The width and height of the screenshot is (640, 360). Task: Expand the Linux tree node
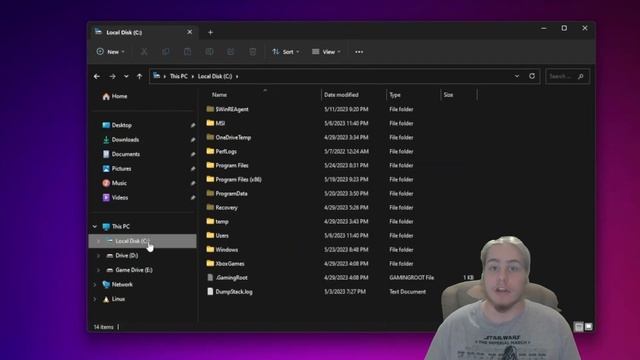point(95,299)
